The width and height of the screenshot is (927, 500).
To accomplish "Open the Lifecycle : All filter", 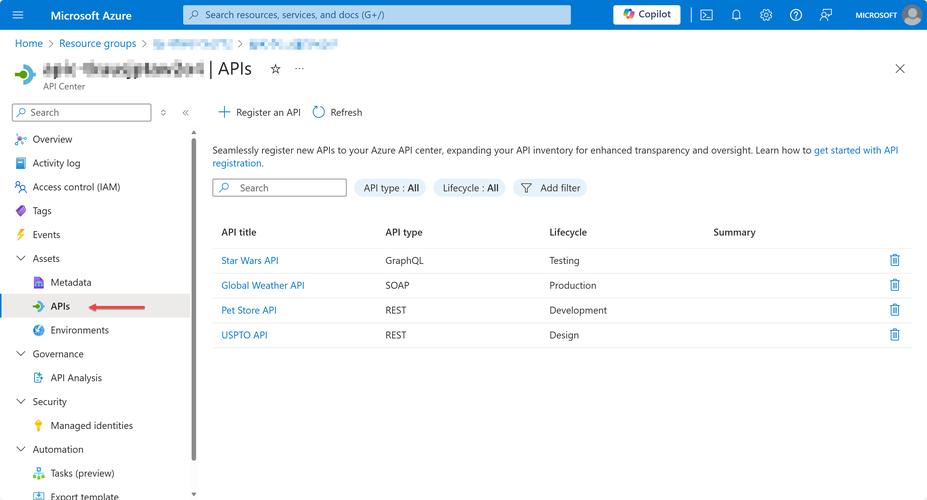I will click(x=470, y=188).
